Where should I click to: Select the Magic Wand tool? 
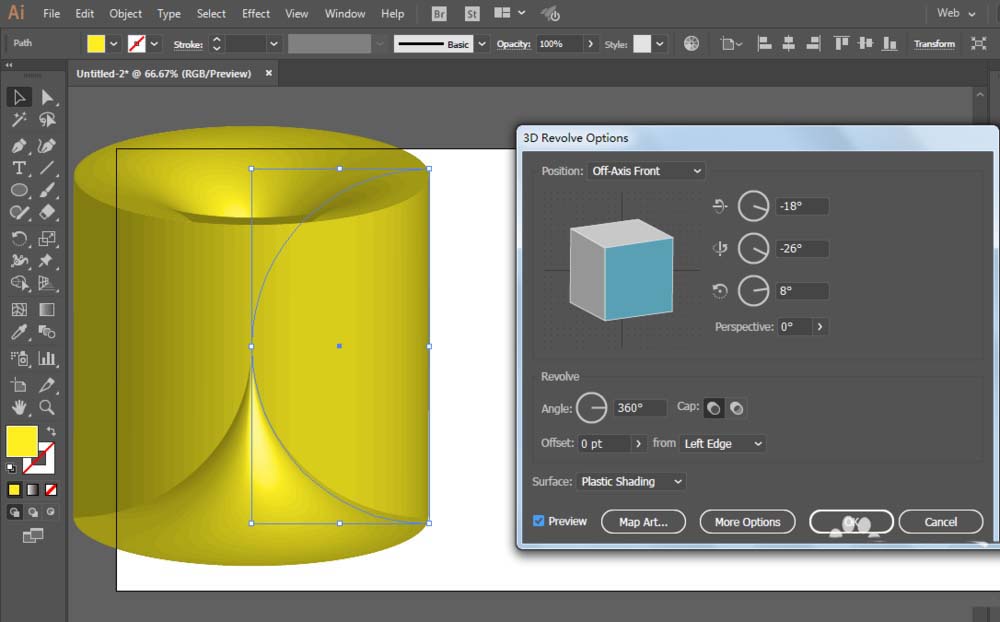coord(19,120)
